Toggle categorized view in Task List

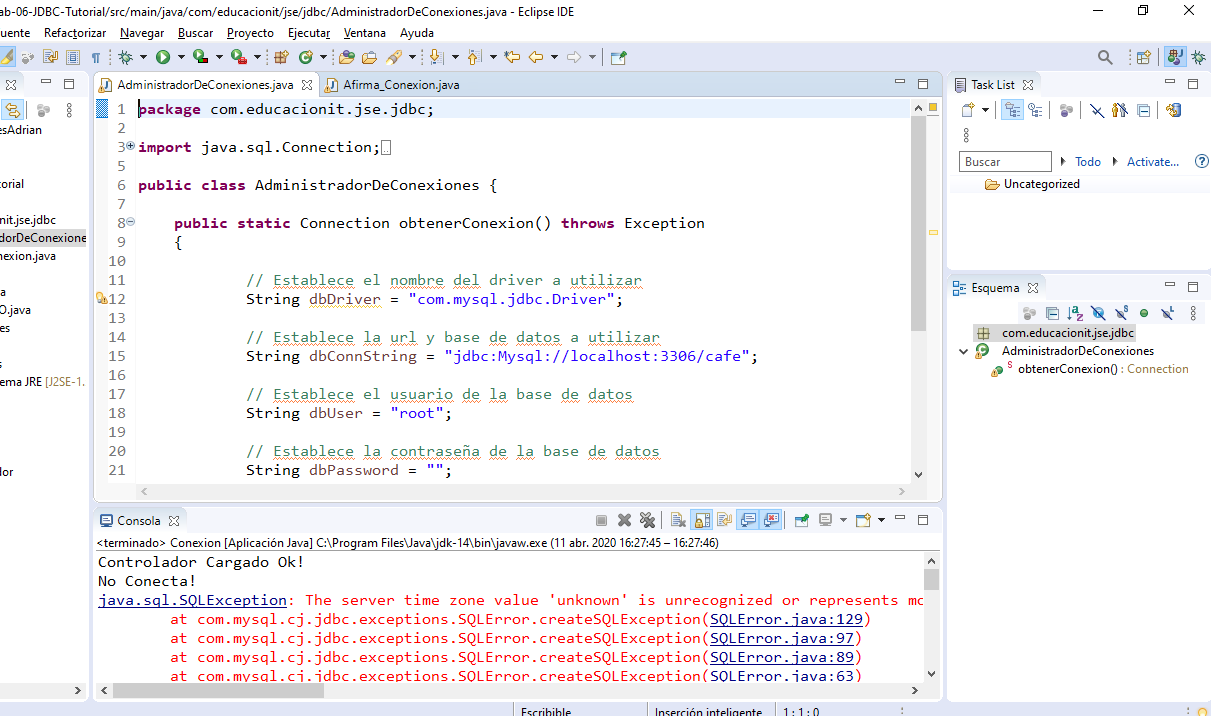[x=1012, y=111]
